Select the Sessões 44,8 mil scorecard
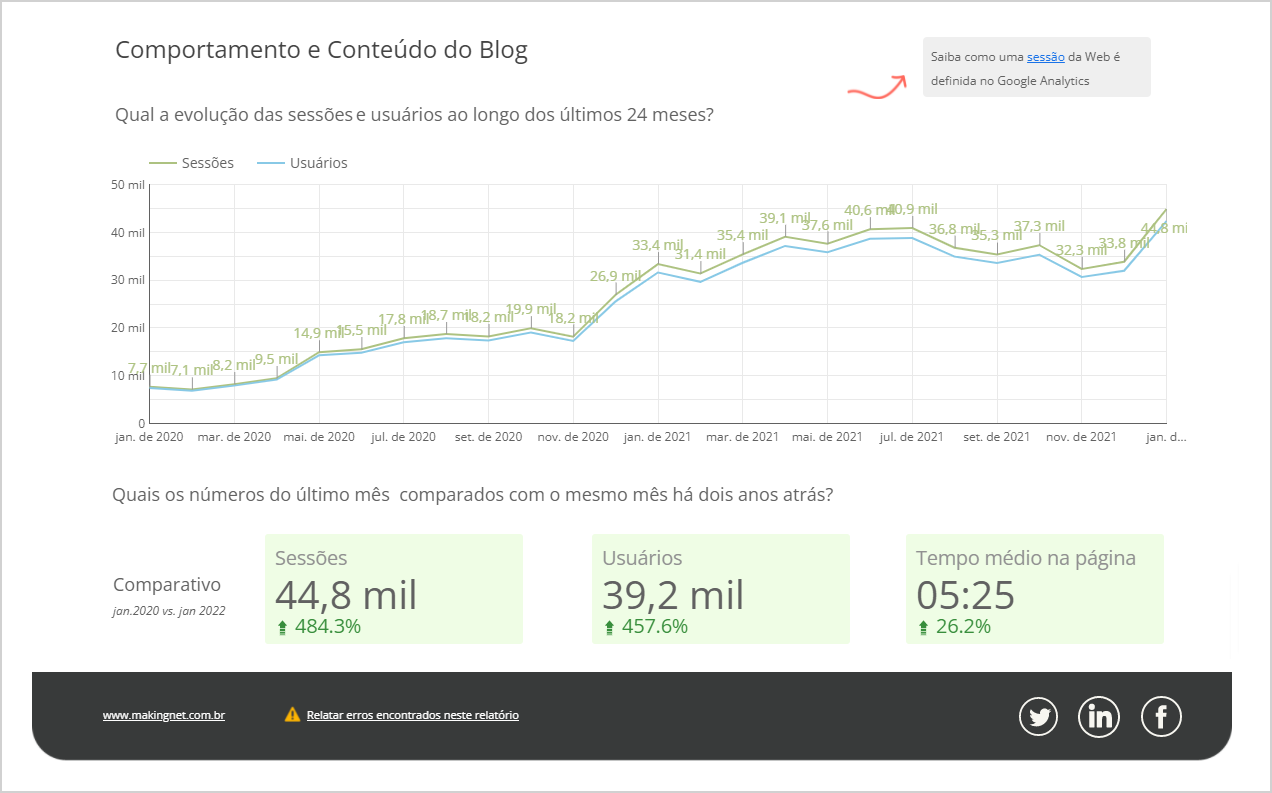Image resolution: width=1272 pixels, height=793 pixels. tap(394, 588)
